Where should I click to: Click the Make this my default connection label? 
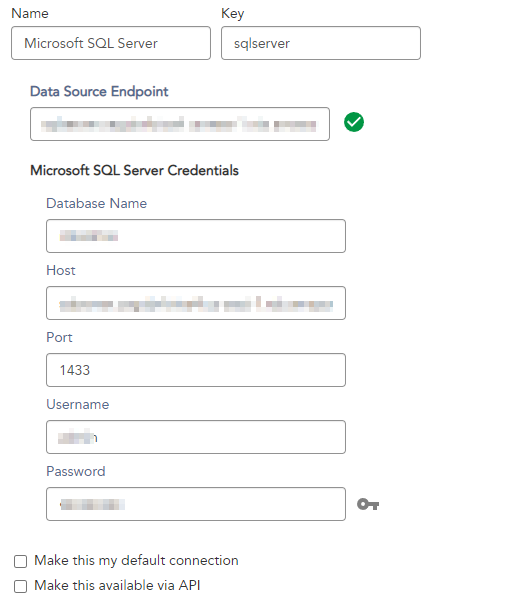tap(136, 560)
